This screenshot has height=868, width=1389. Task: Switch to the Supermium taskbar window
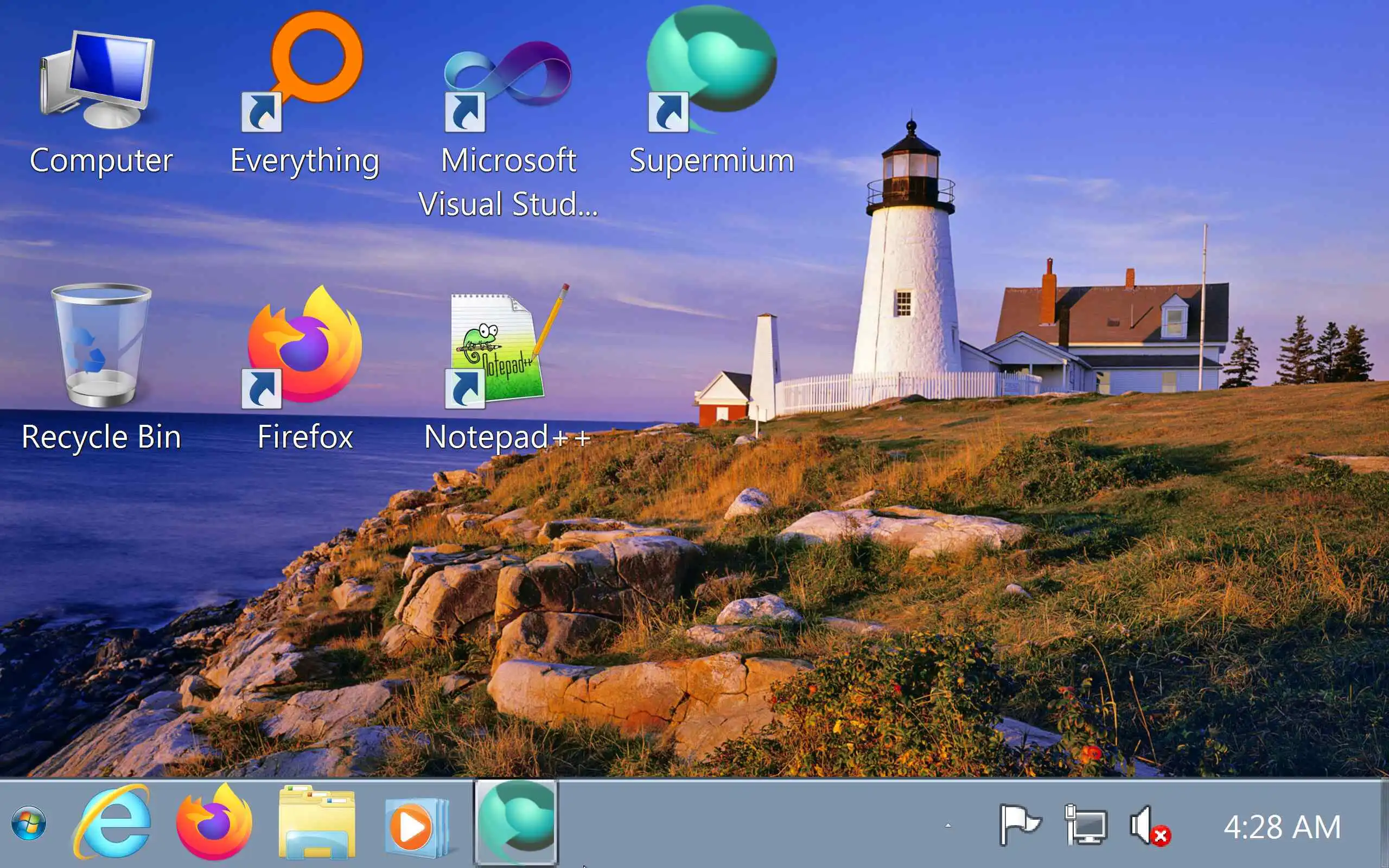point(516,823)
